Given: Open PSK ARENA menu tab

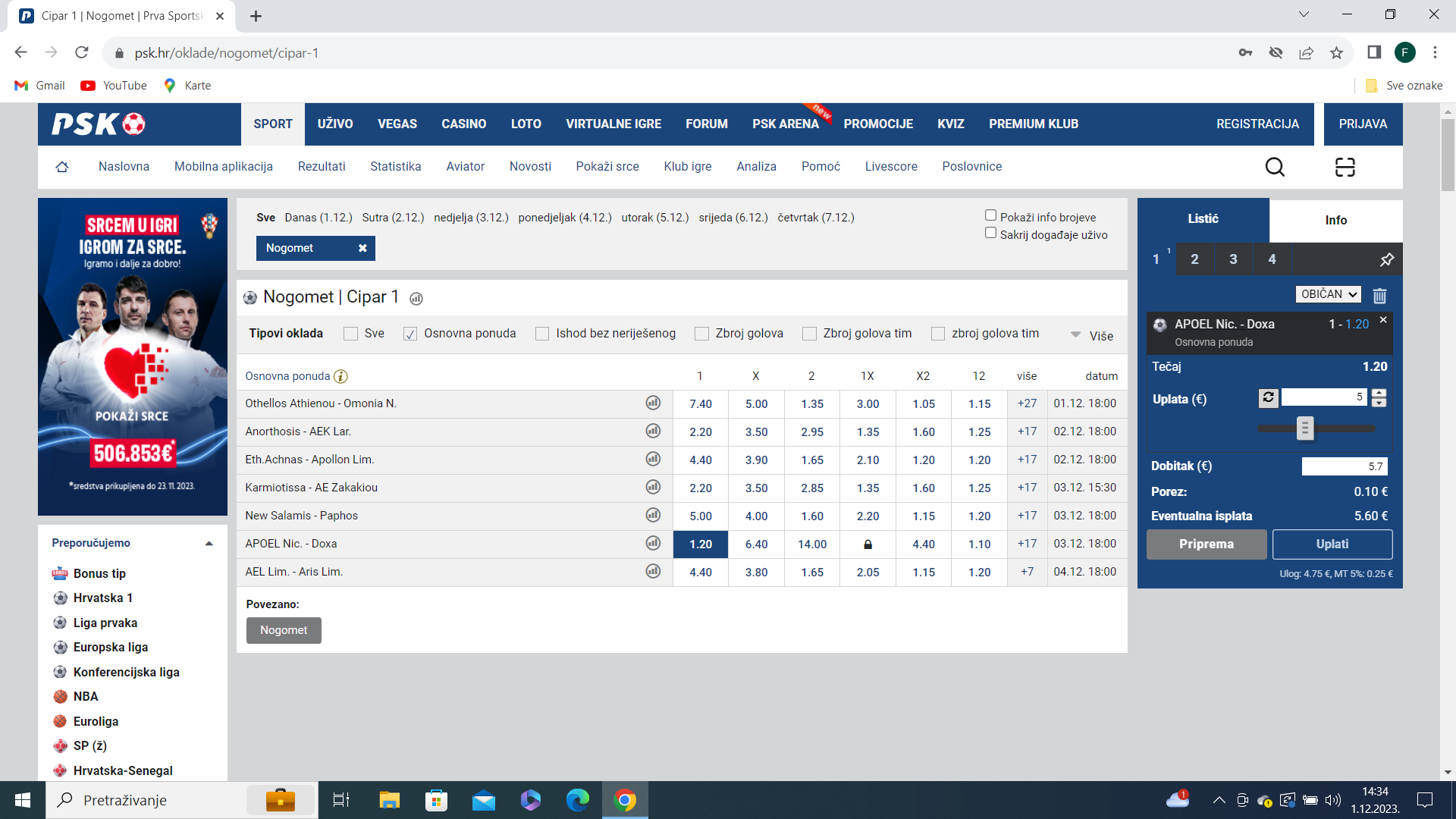Looking at the screenshot, I should (786, 124).
